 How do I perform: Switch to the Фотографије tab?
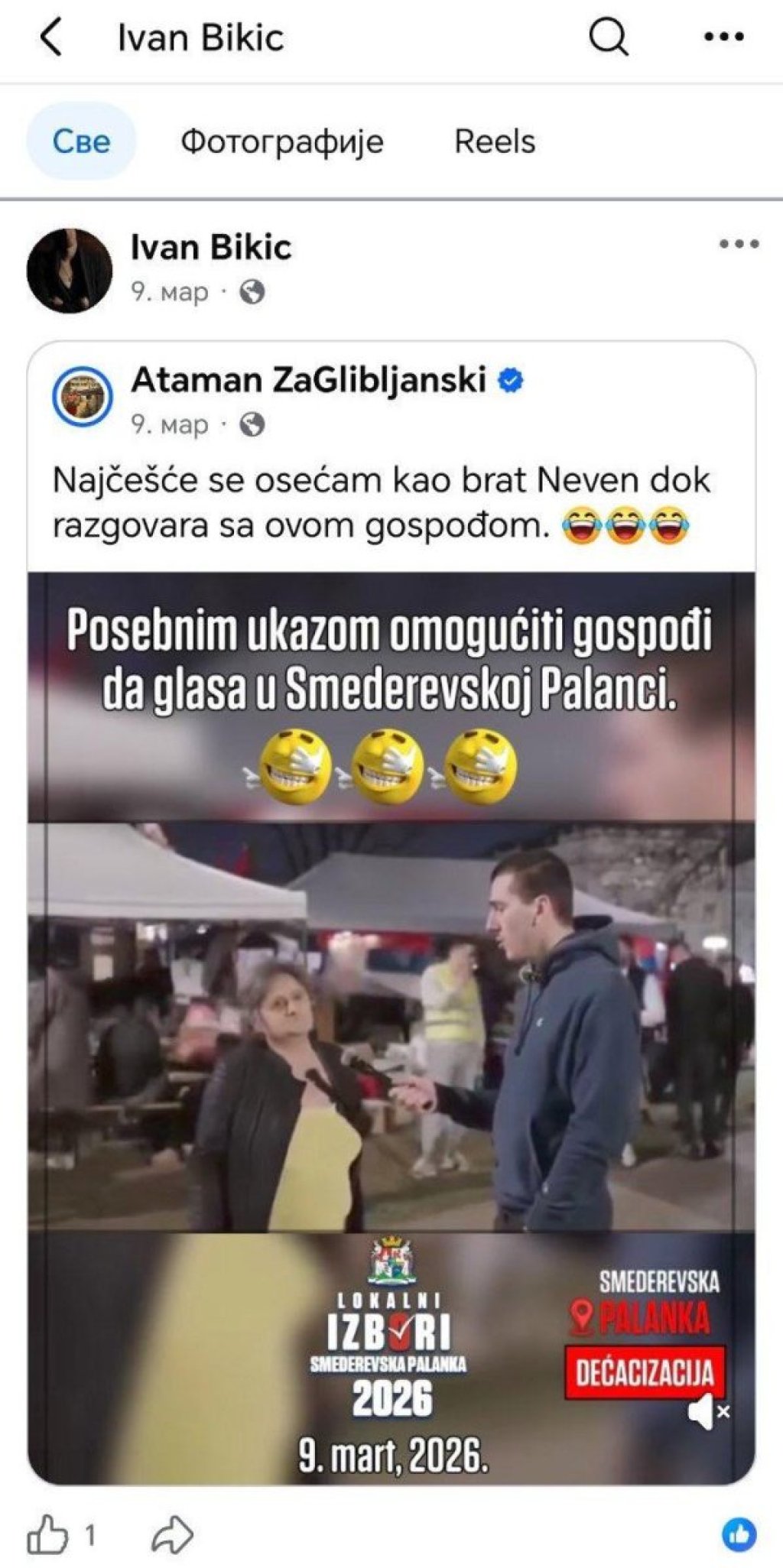click(282, 141)
